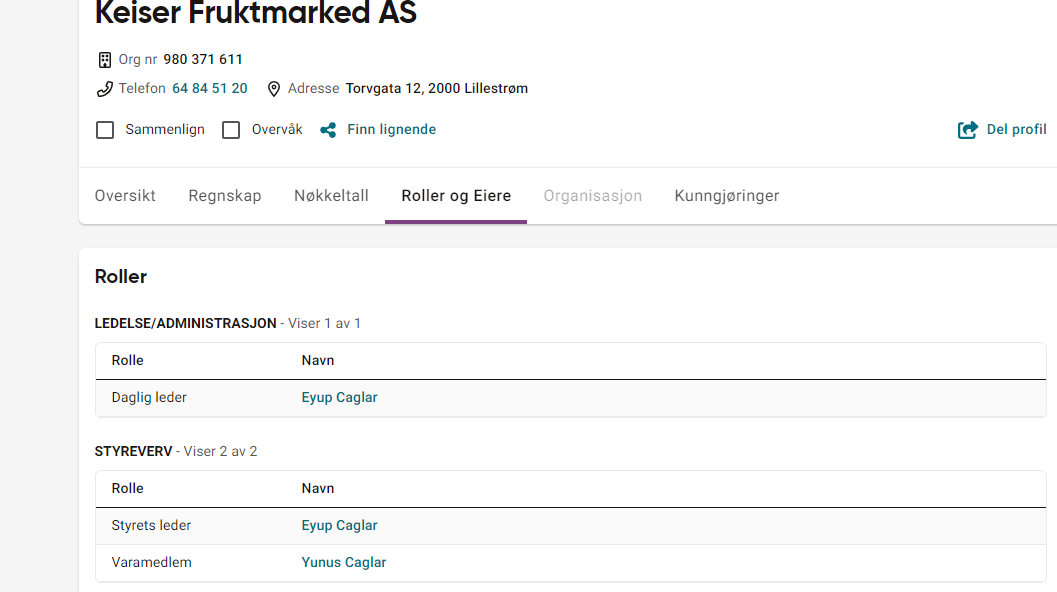Click the phone icon beside Telefon
This screenshot has height=592, width=1057.
[104, 89]
